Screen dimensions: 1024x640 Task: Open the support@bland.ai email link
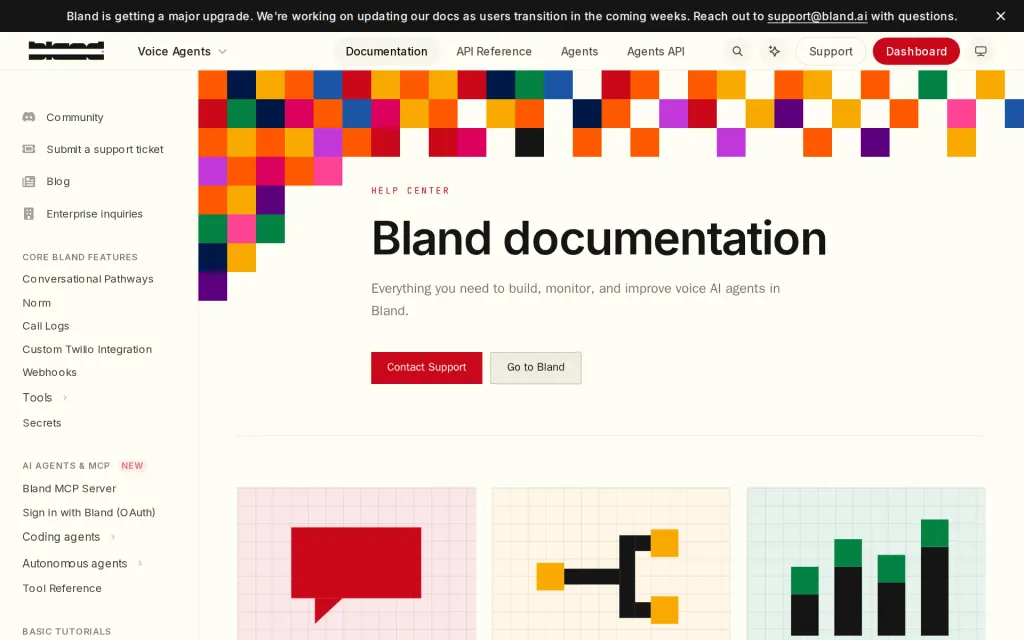pos(817,16)
